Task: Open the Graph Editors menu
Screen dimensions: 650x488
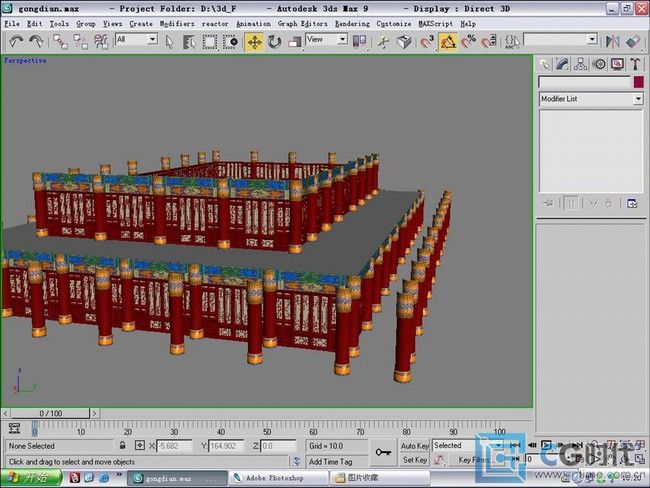Action: point(303,24)
